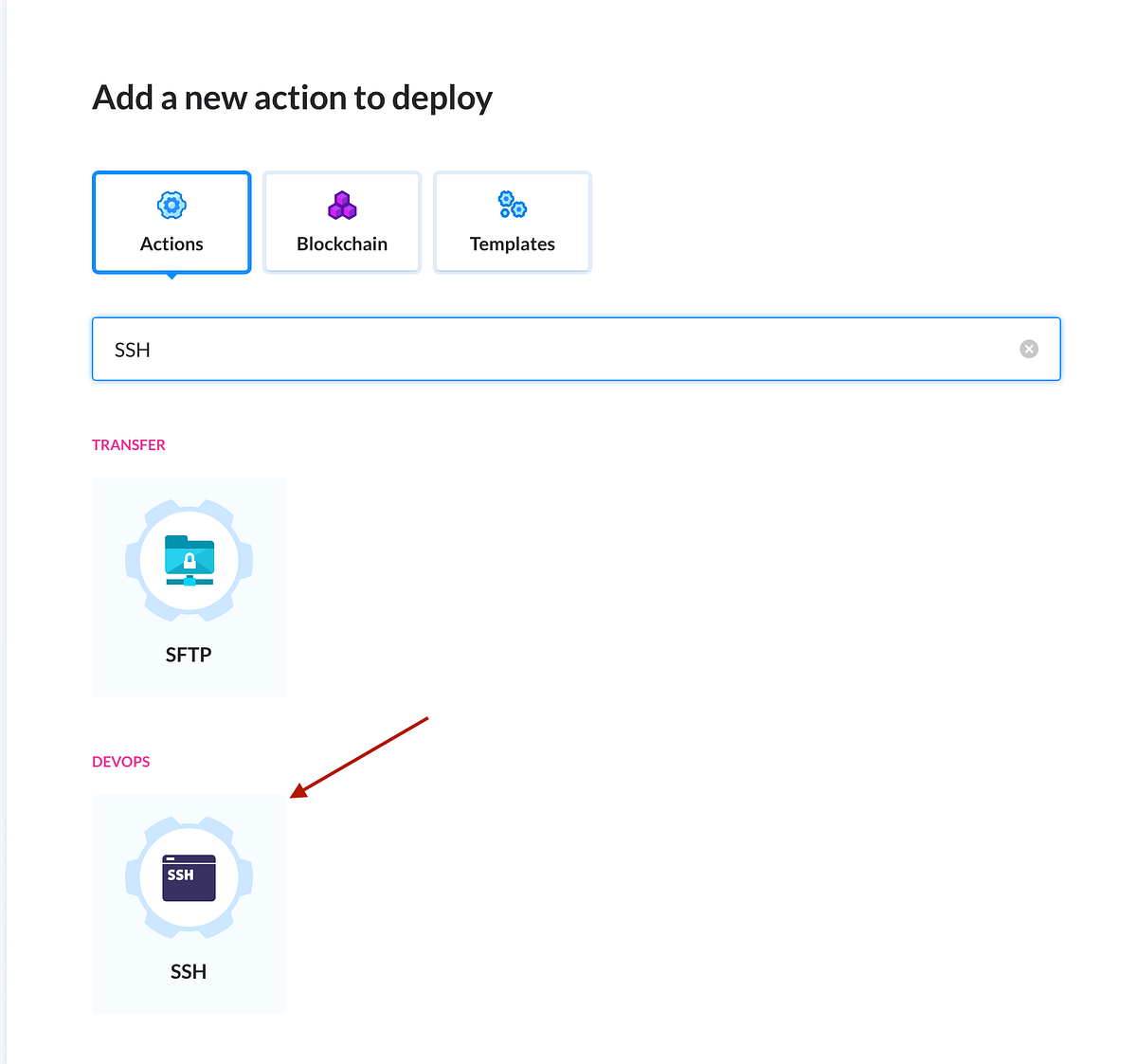Select the SFTP action card under TRANSFER
Viewport: 1137px width, 1064px height.
[x=189, y=586]
